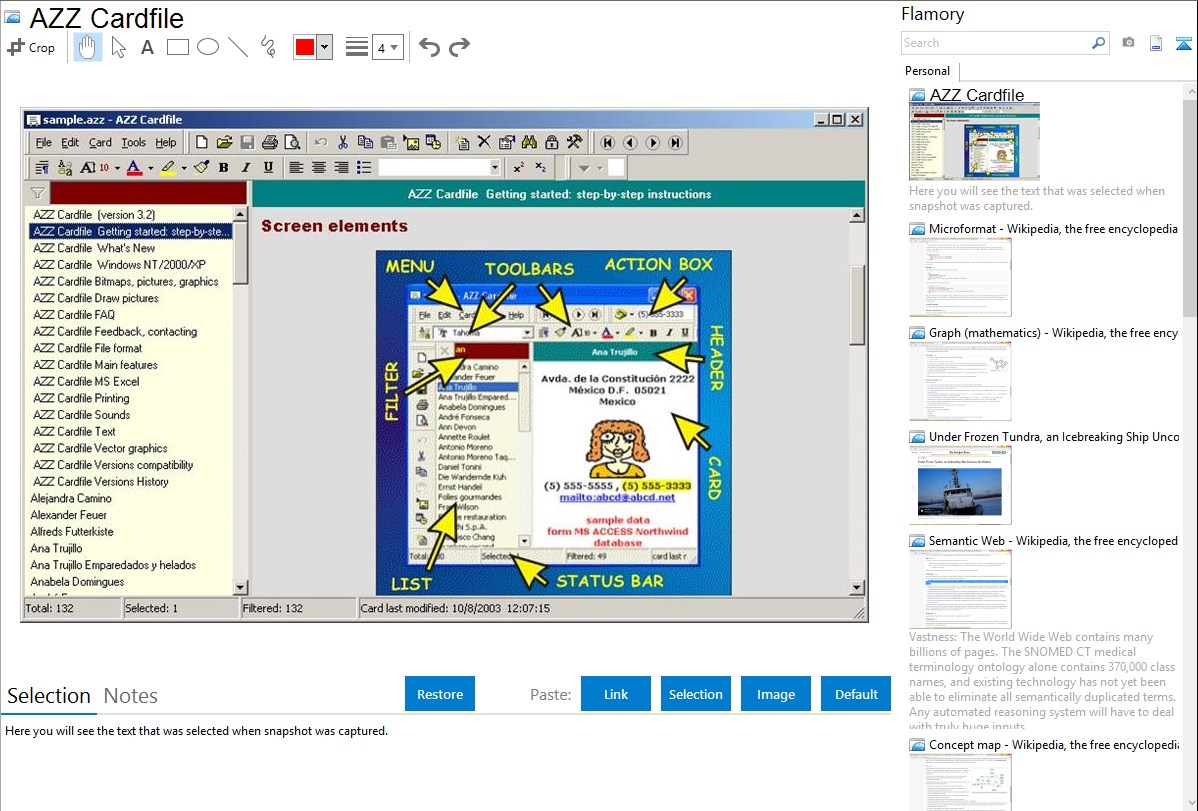
Task: Select the text annotation tool
Action: 147,47
